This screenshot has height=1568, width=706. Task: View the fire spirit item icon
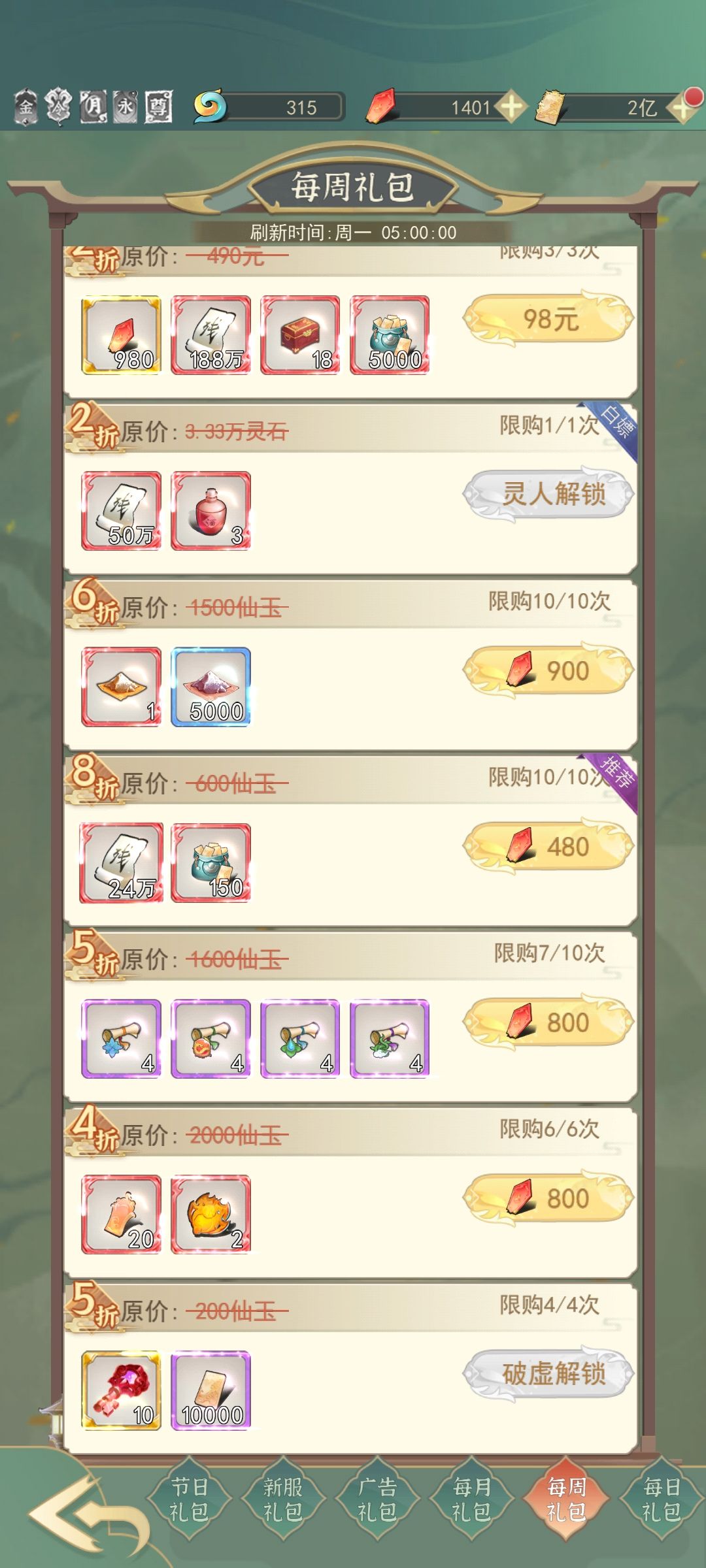click(210, 1214)
